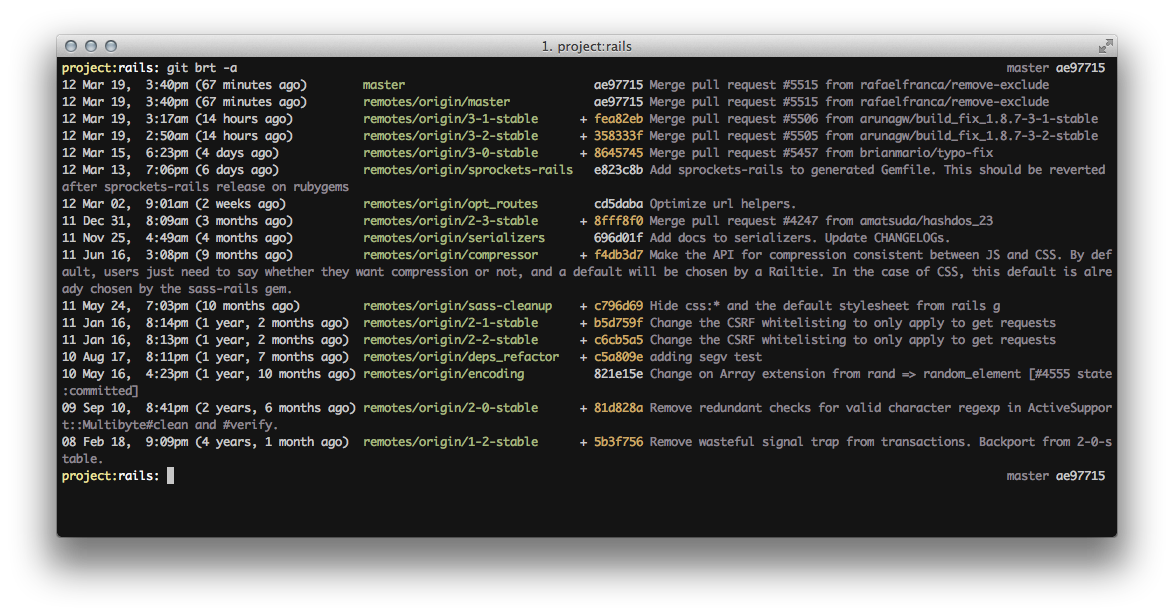Select 'remotes/origin/2-1-stable' branch text
The height and width of the screenshot is (616, 1174).
(451, 323)
